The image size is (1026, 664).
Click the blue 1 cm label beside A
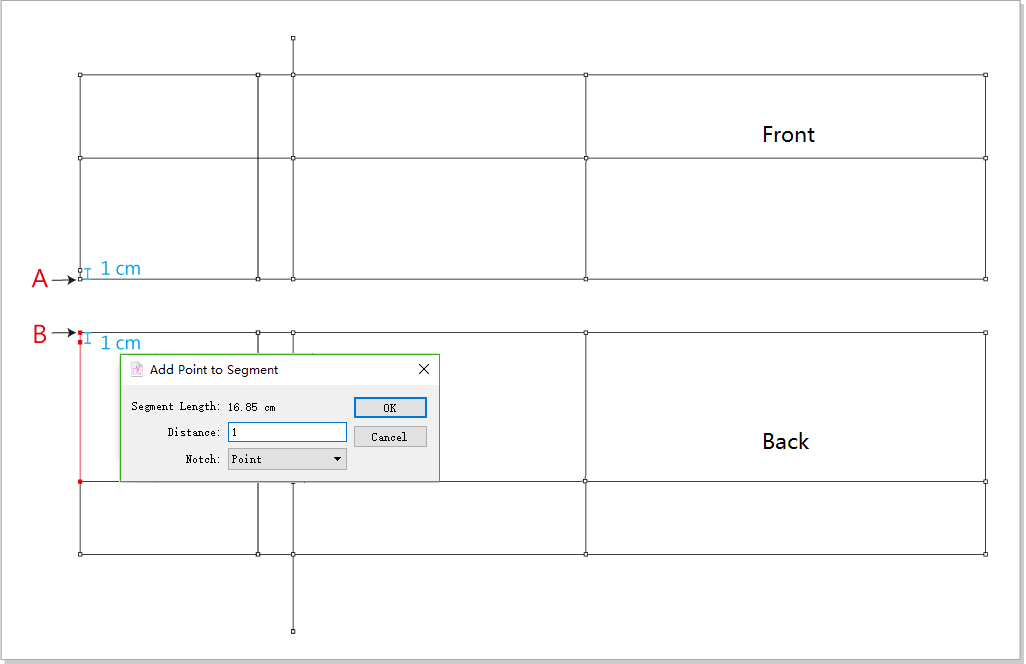click(120, 269)
